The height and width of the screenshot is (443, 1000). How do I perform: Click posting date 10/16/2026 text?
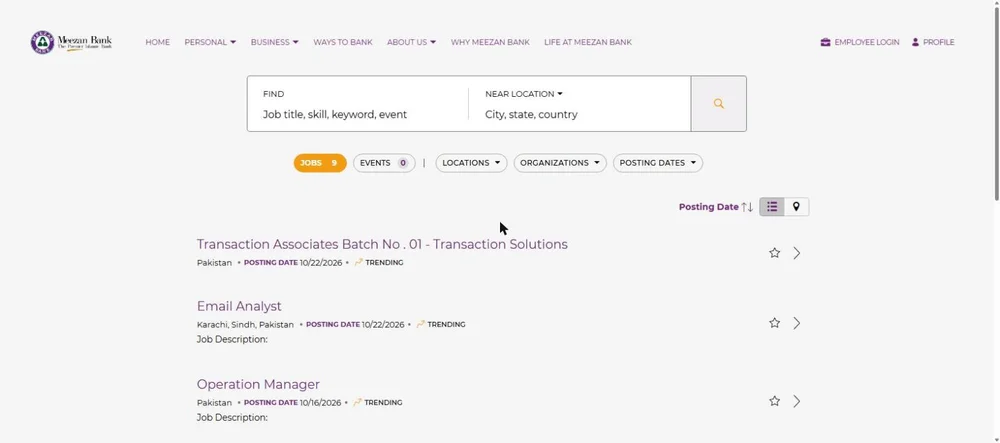tap(321, 403)
